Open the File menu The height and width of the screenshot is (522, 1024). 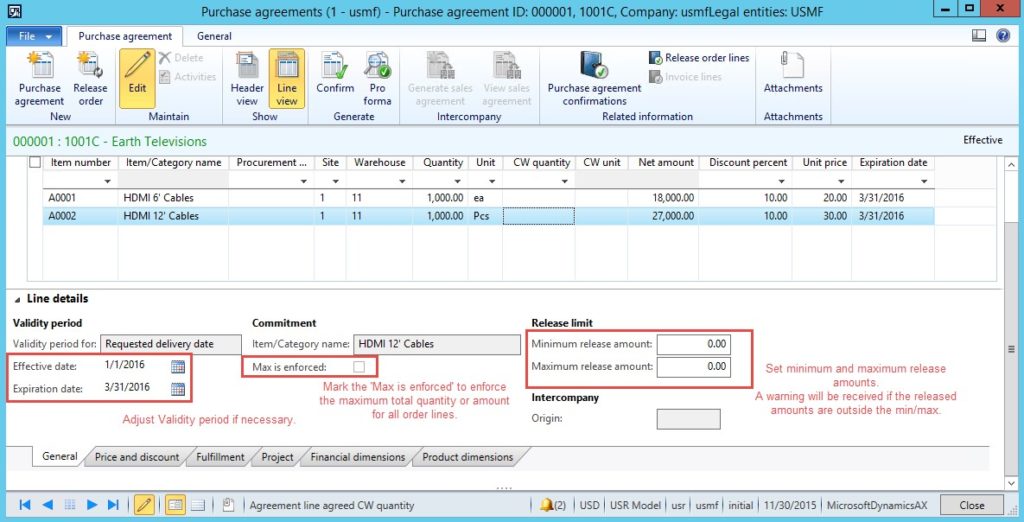[34, 37]
